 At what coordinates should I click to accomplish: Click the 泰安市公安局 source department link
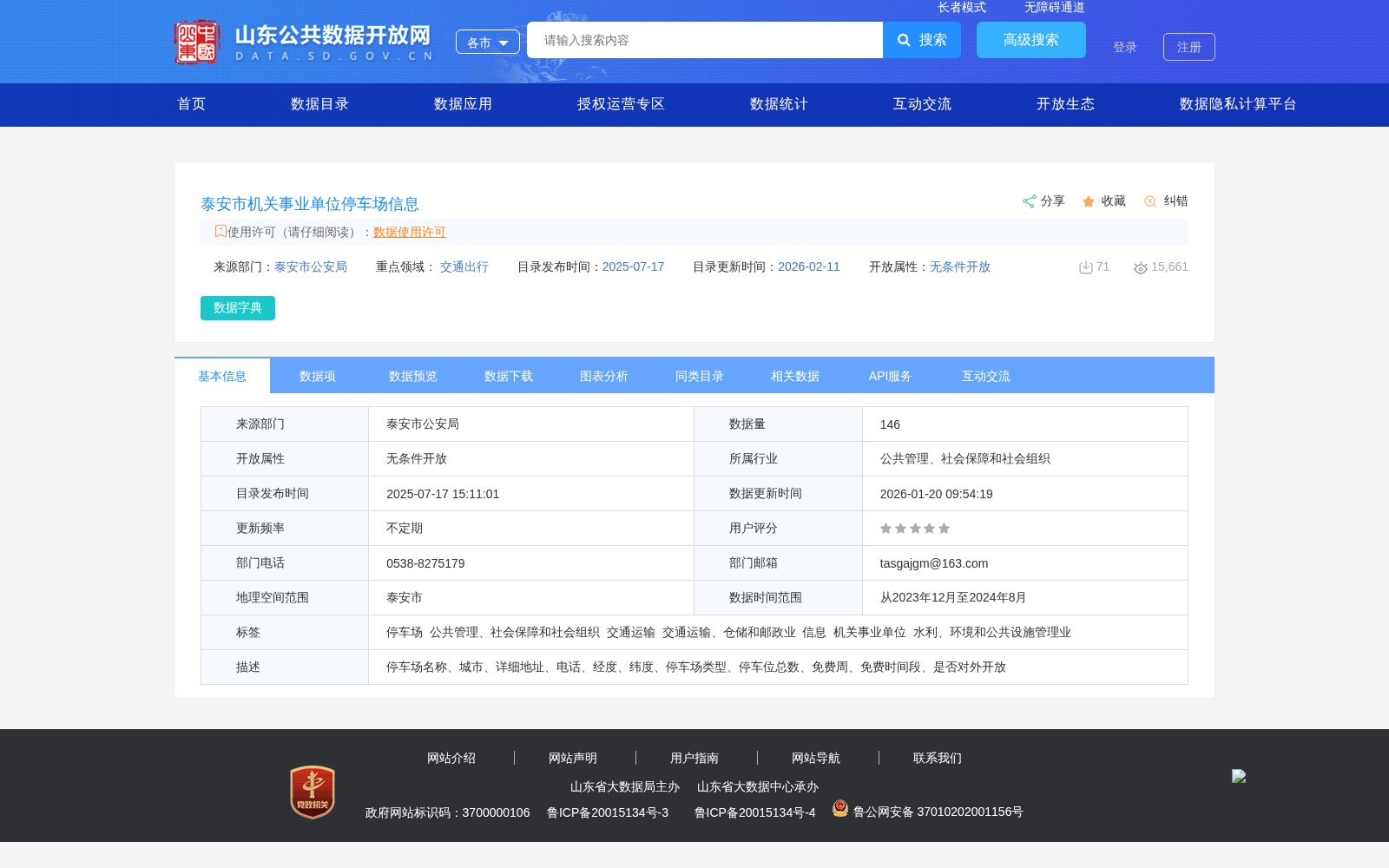[x=311, y=266]
